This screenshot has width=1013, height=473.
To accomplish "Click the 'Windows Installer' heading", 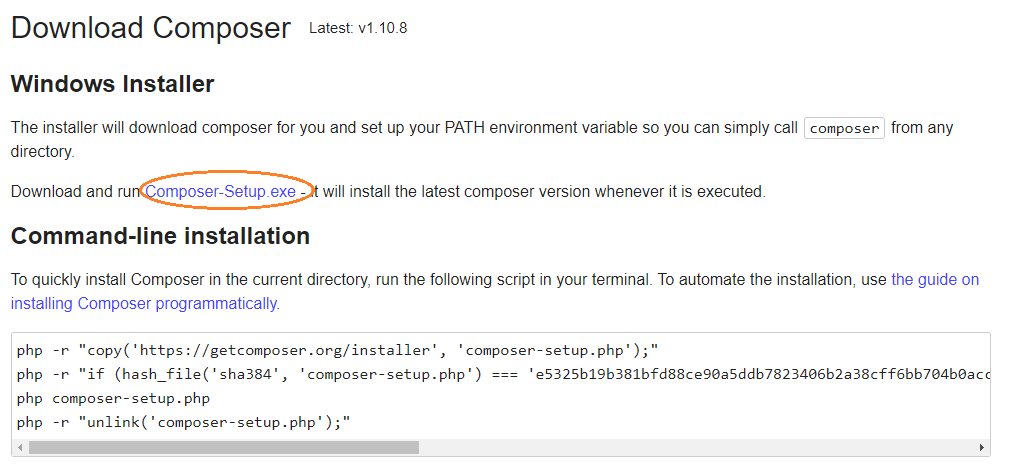I will [112, 84].
